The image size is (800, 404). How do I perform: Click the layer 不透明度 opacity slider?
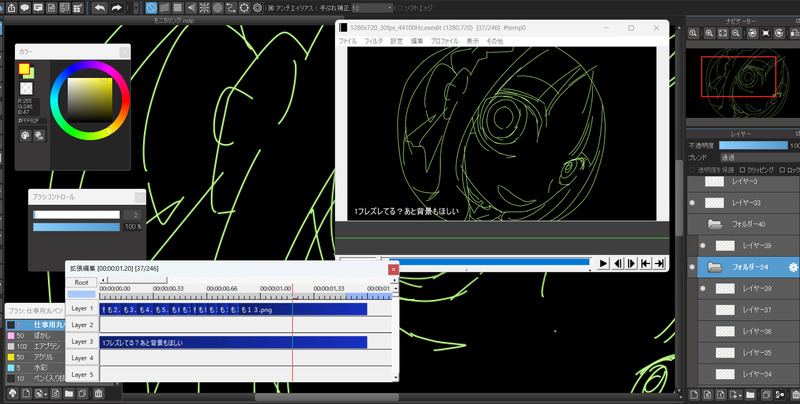[x=753, y=145]
